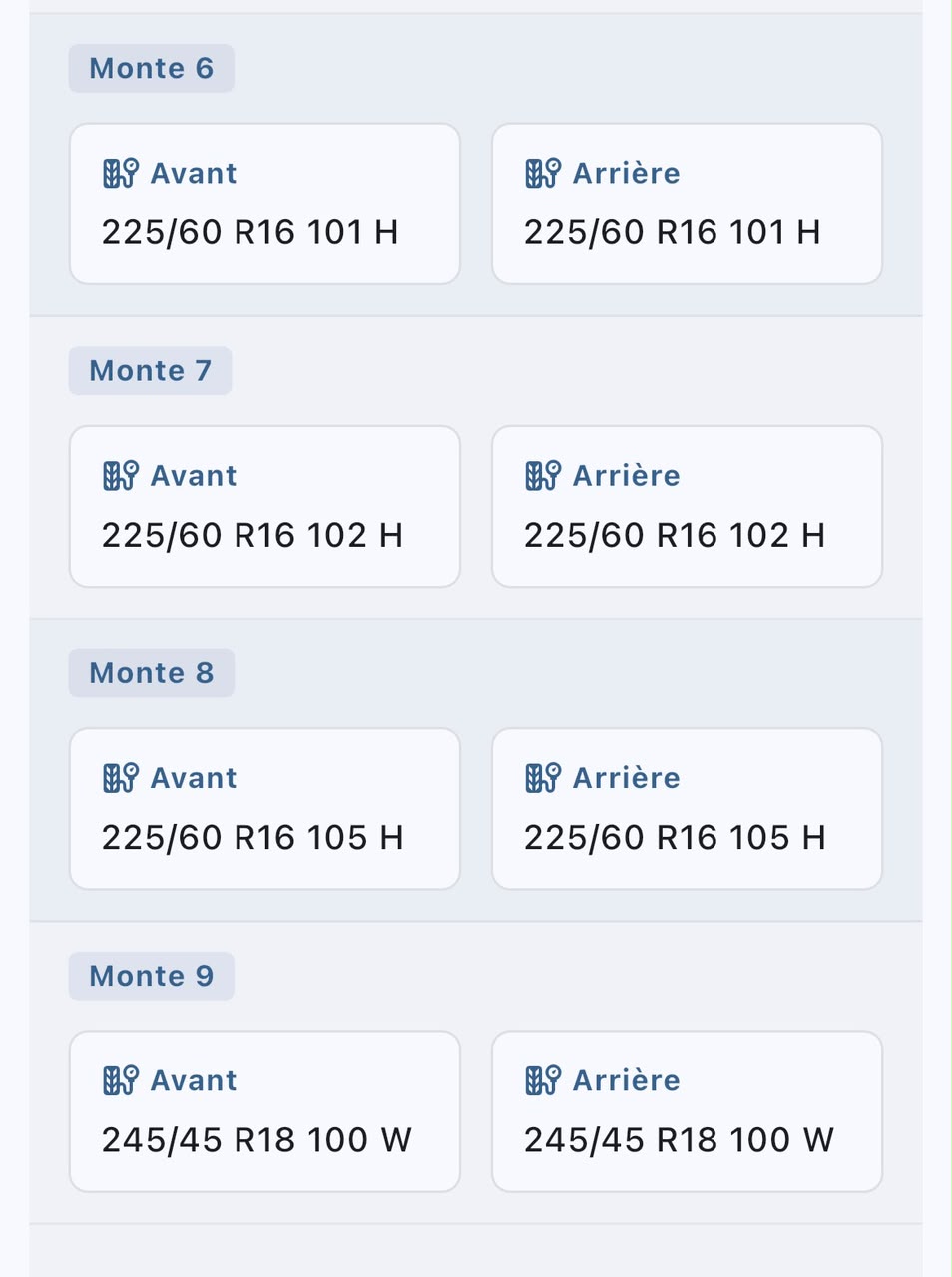Click the tire icon beside Monte 9 Avant
The image size is (952, 1277).
click(x=121, y=1079)
